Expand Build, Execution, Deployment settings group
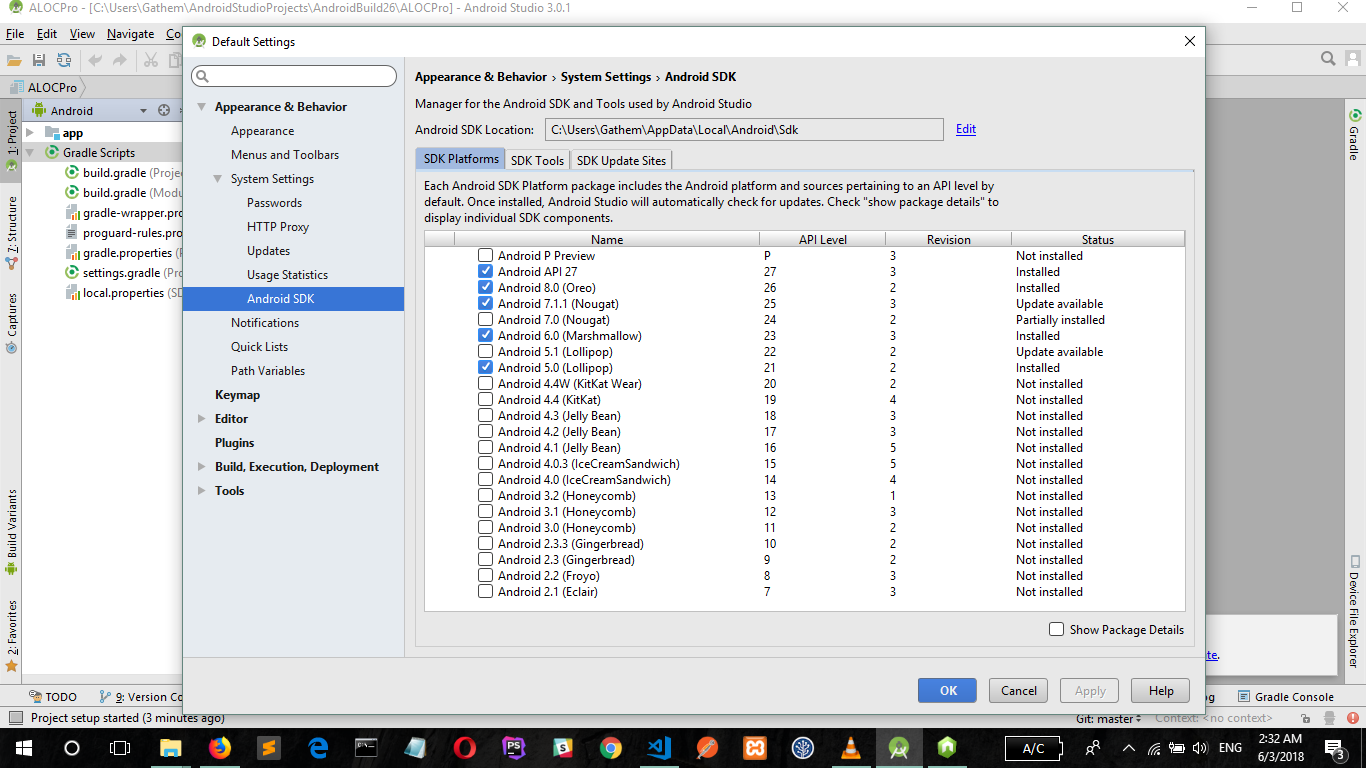 [x=202, y=467]
